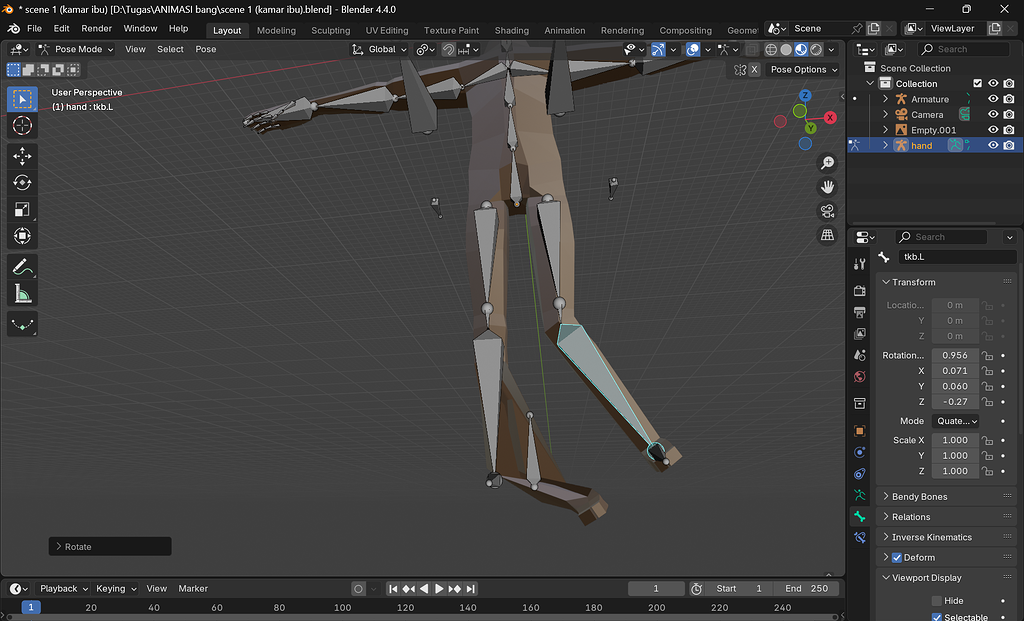The image size is (1024, 621).
Task: Select the Breakdowner pose tool
Action: pos(22,325)
